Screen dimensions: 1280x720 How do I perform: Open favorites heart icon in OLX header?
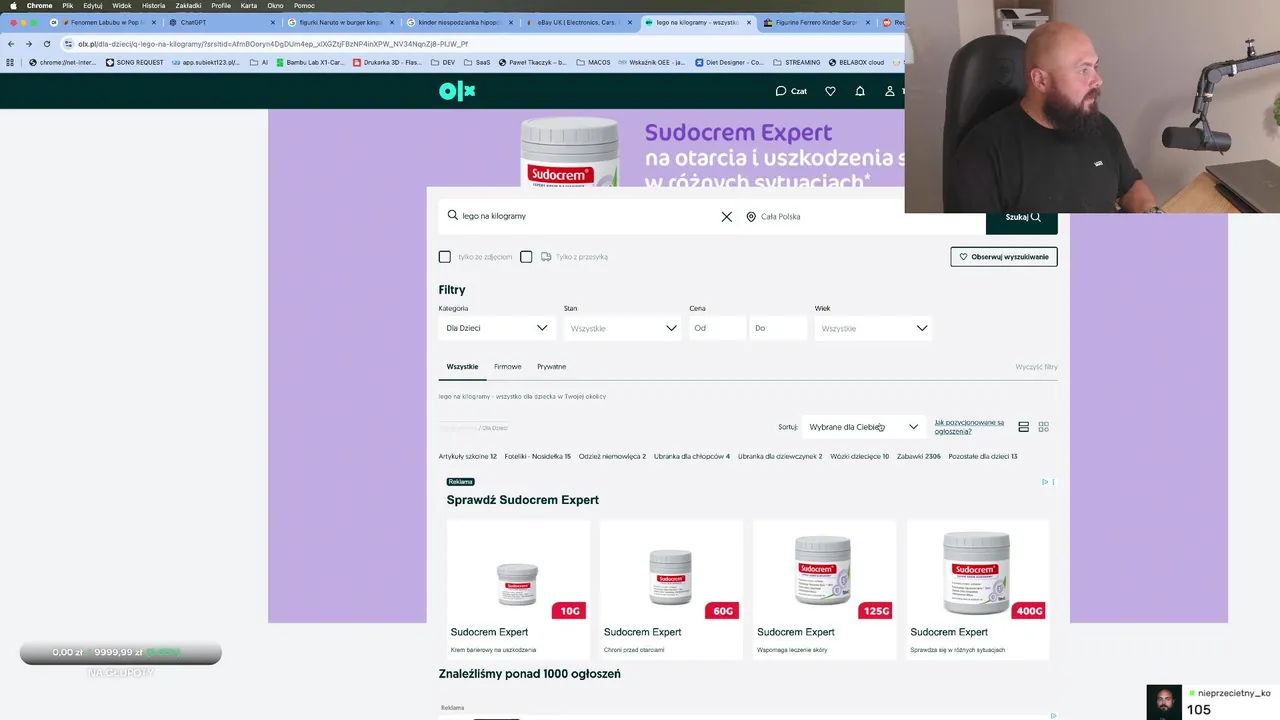[x=830, y=91]
